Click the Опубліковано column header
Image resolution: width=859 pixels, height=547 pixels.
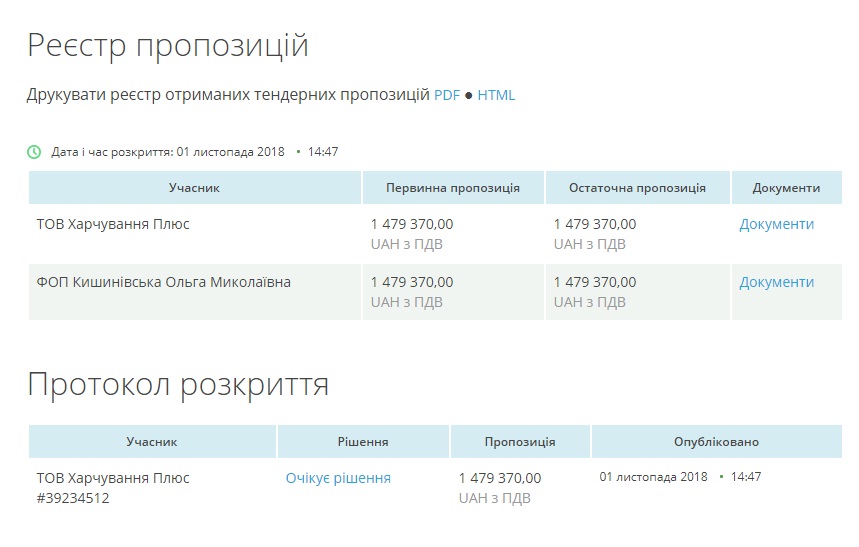pyautogui.click(x=716, y=442)
